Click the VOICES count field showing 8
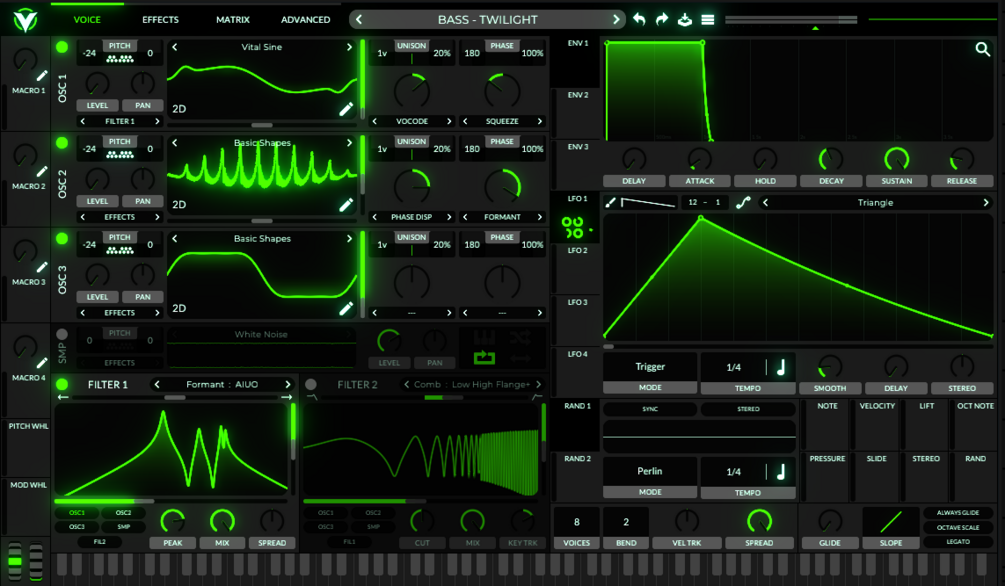Screen dimensions: 1005x586 click(576, 522)
